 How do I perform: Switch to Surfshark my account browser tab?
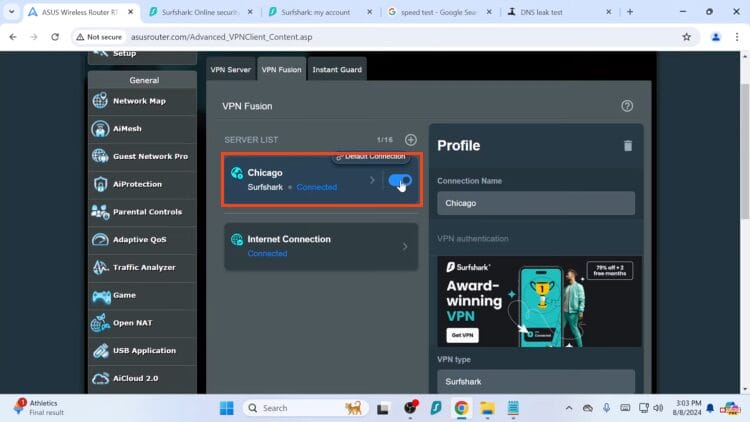[x=316, y=12]
